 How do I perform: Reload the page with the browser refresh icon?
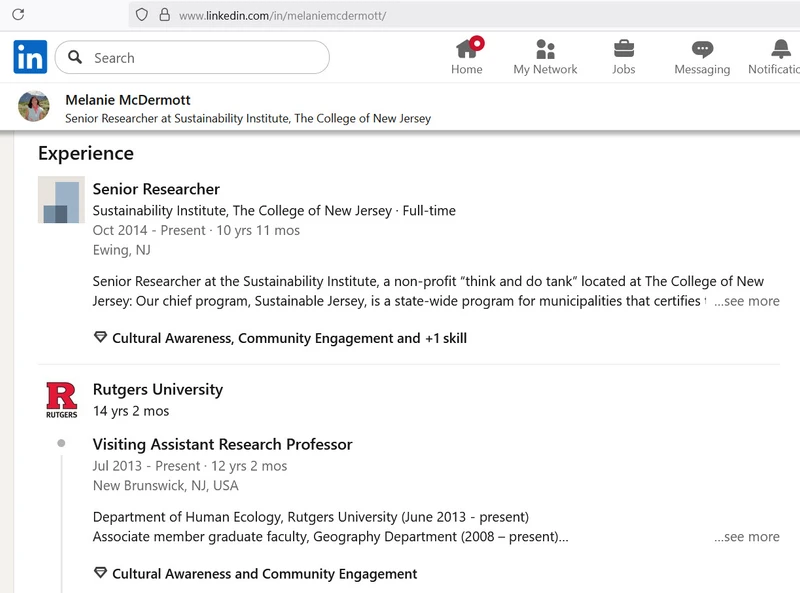18,14
